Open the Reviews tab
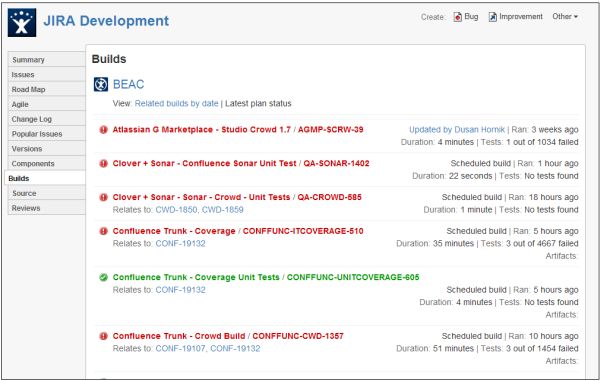 pyautogui.click(x=46, y=208)
